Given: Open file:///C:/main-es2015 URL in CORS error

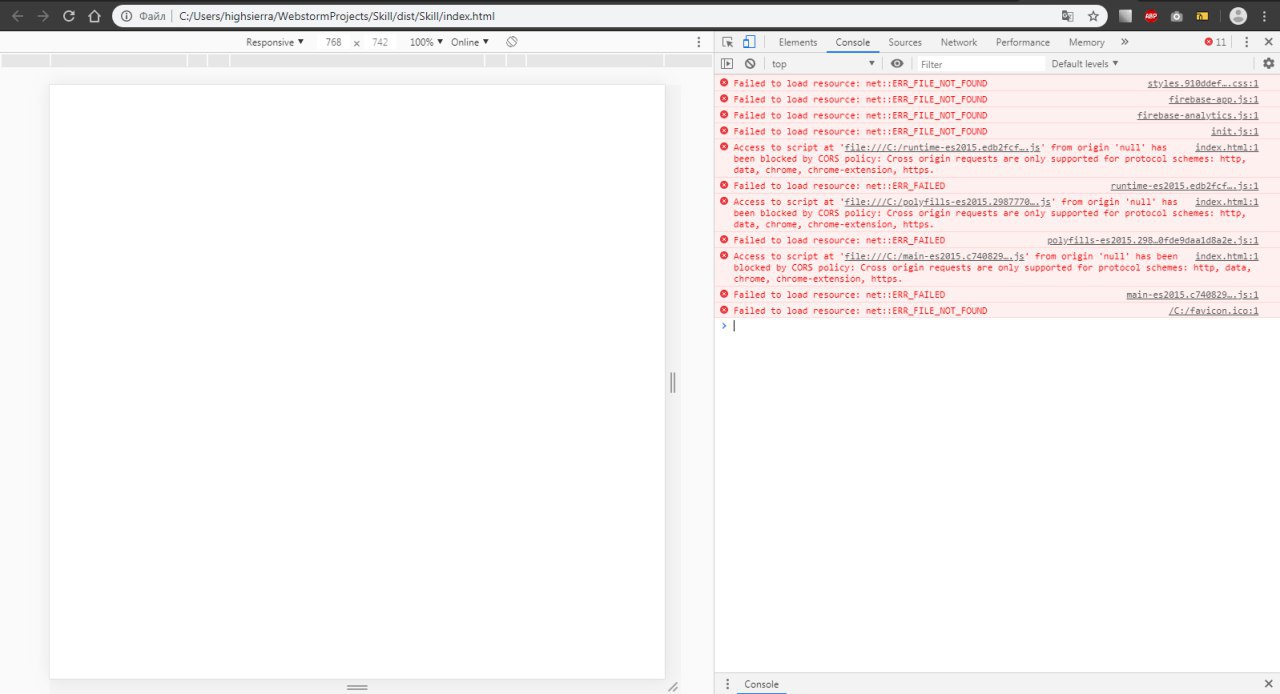Looking at the screenshot, I should (933, 256).
